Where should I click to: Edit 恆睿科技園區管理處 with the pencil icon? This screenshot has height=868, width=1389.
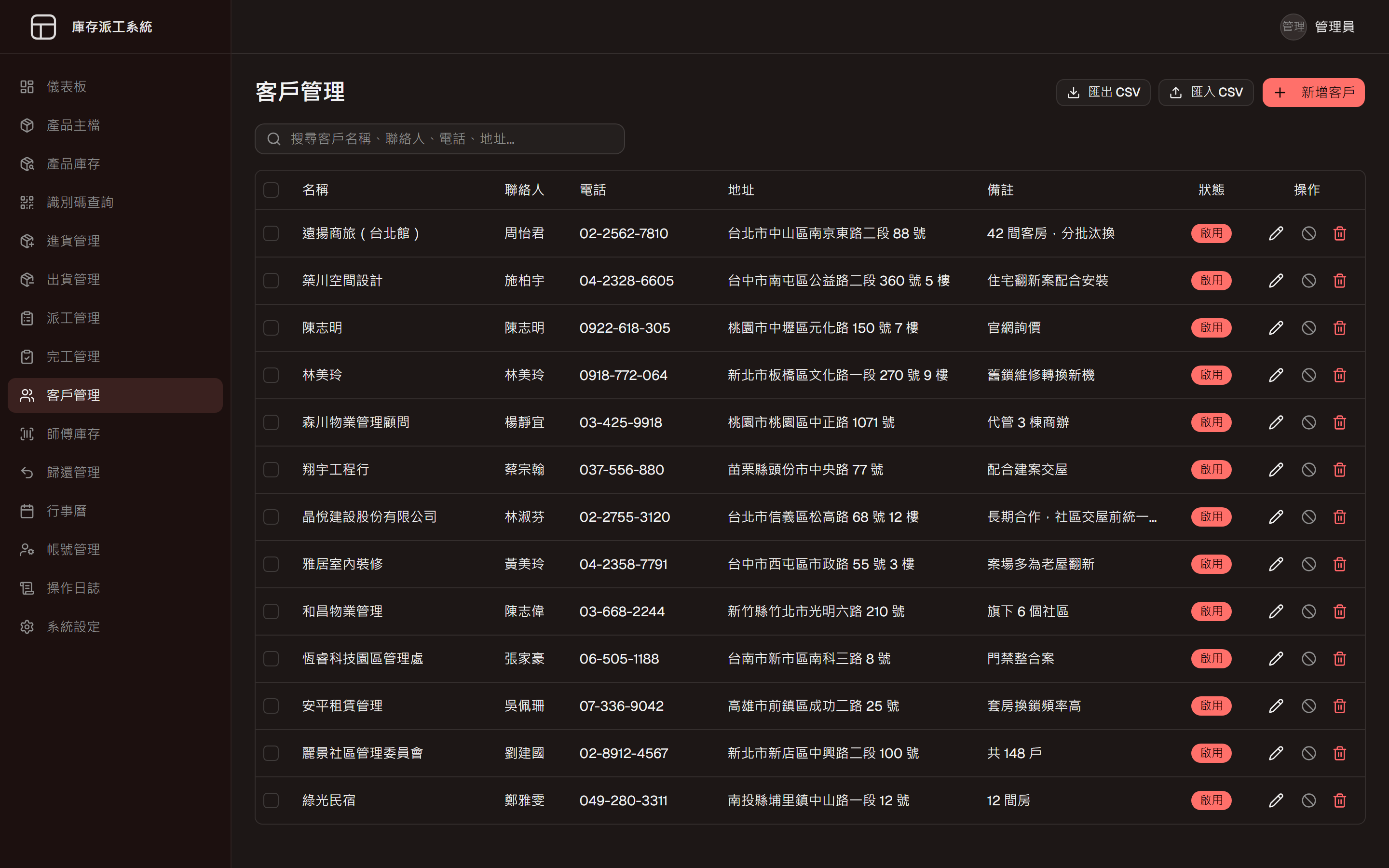pyautogui.click(x=1275, y=659)
